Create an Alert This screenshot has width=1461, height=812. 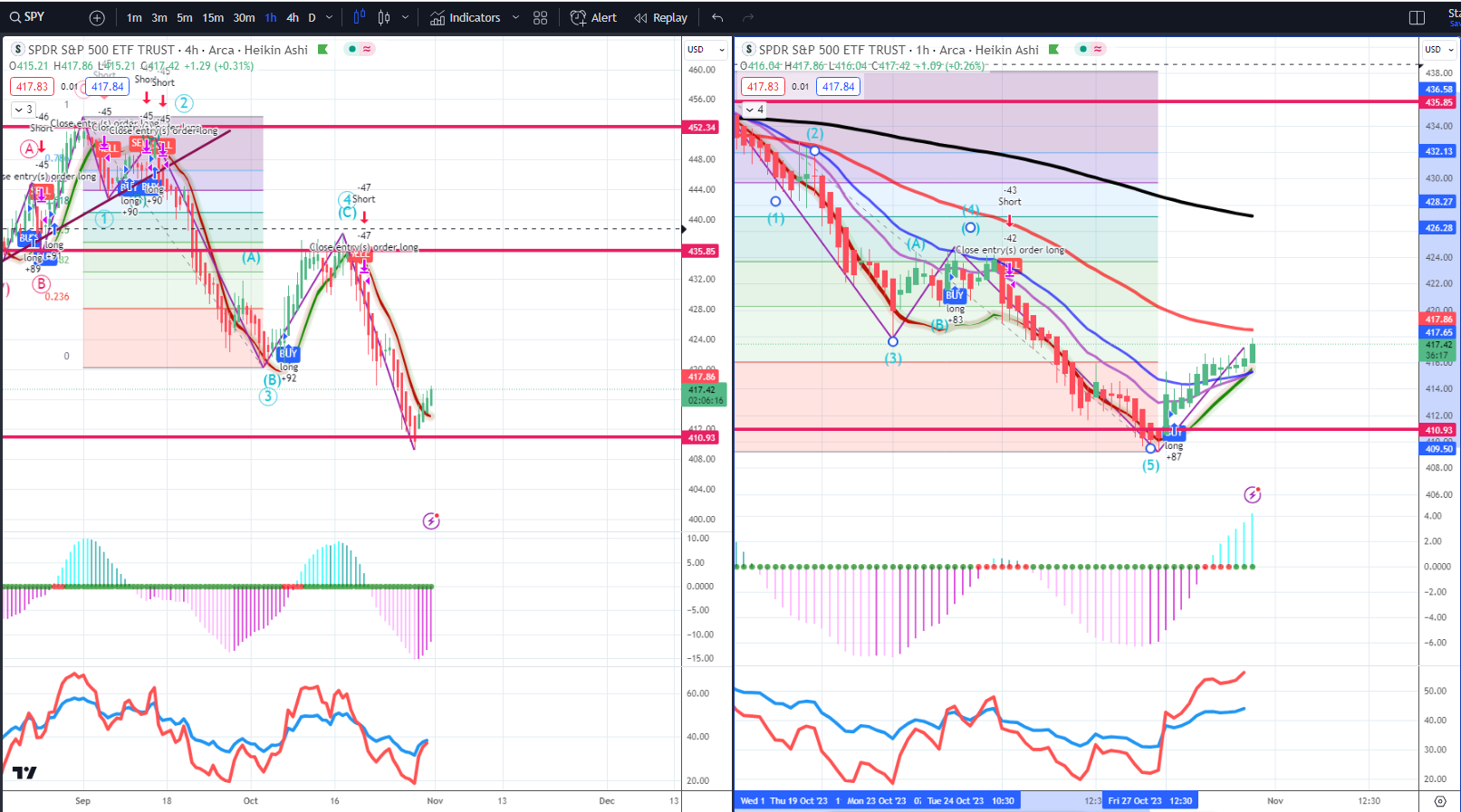click(593, 18)
